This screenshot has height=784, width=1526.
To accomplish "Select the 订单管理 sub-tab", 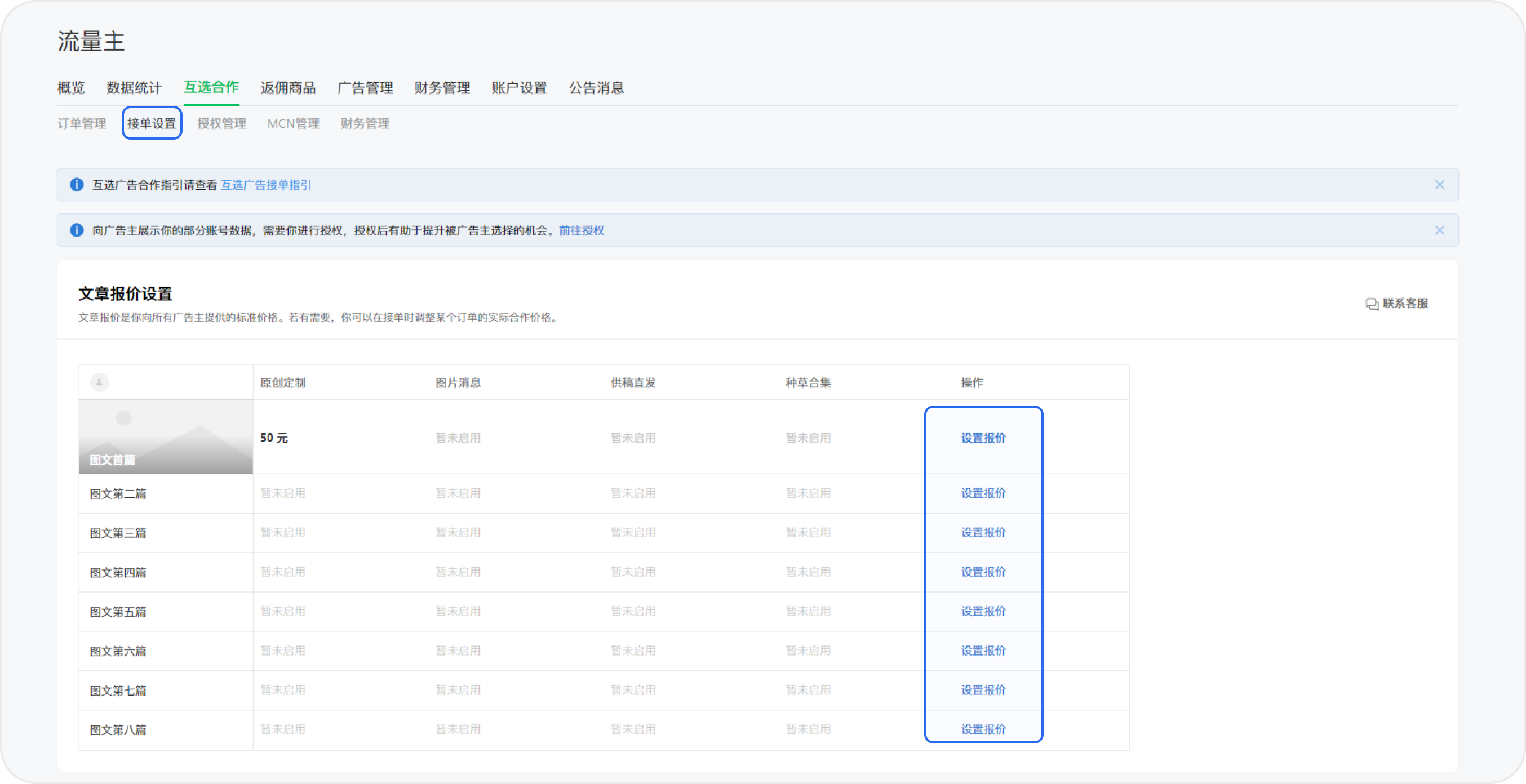I will click(82, 124).
